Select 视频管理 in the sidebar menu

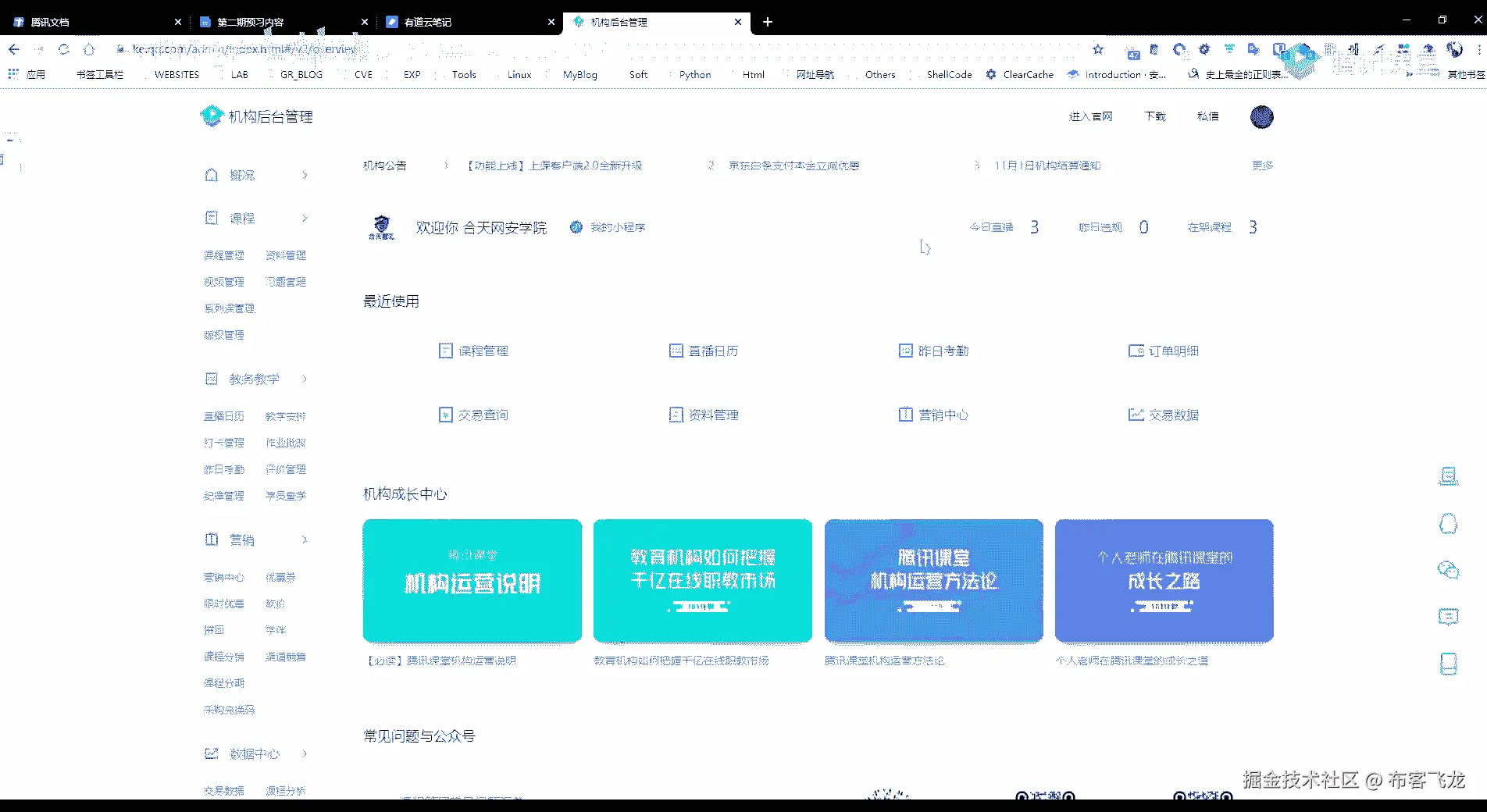pyautogui.click(x=224, y=282)
